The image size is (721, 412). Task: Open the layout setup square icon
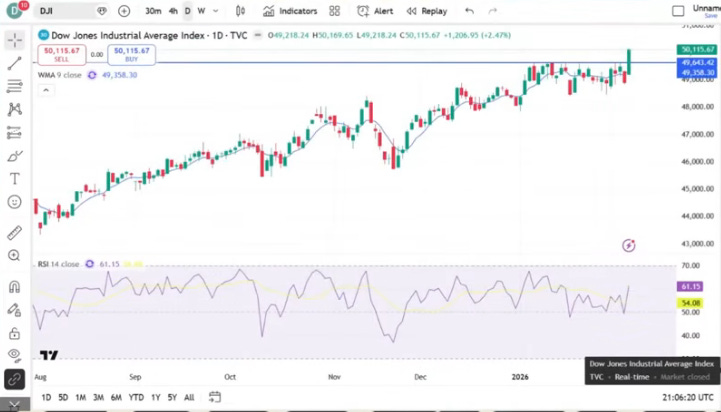coord(678,11)
